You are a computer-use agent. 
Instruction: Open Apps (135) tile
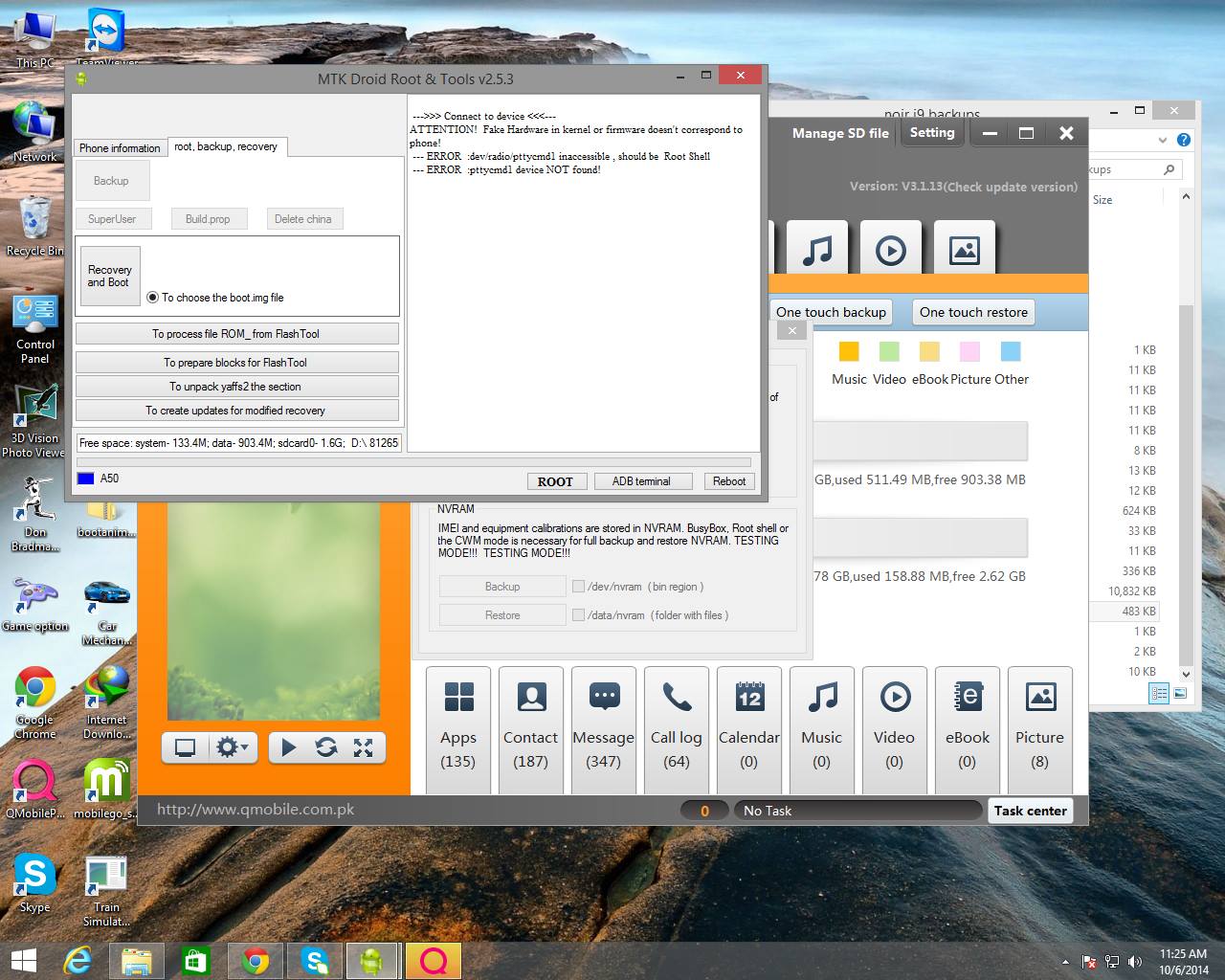tap(457, 730)
